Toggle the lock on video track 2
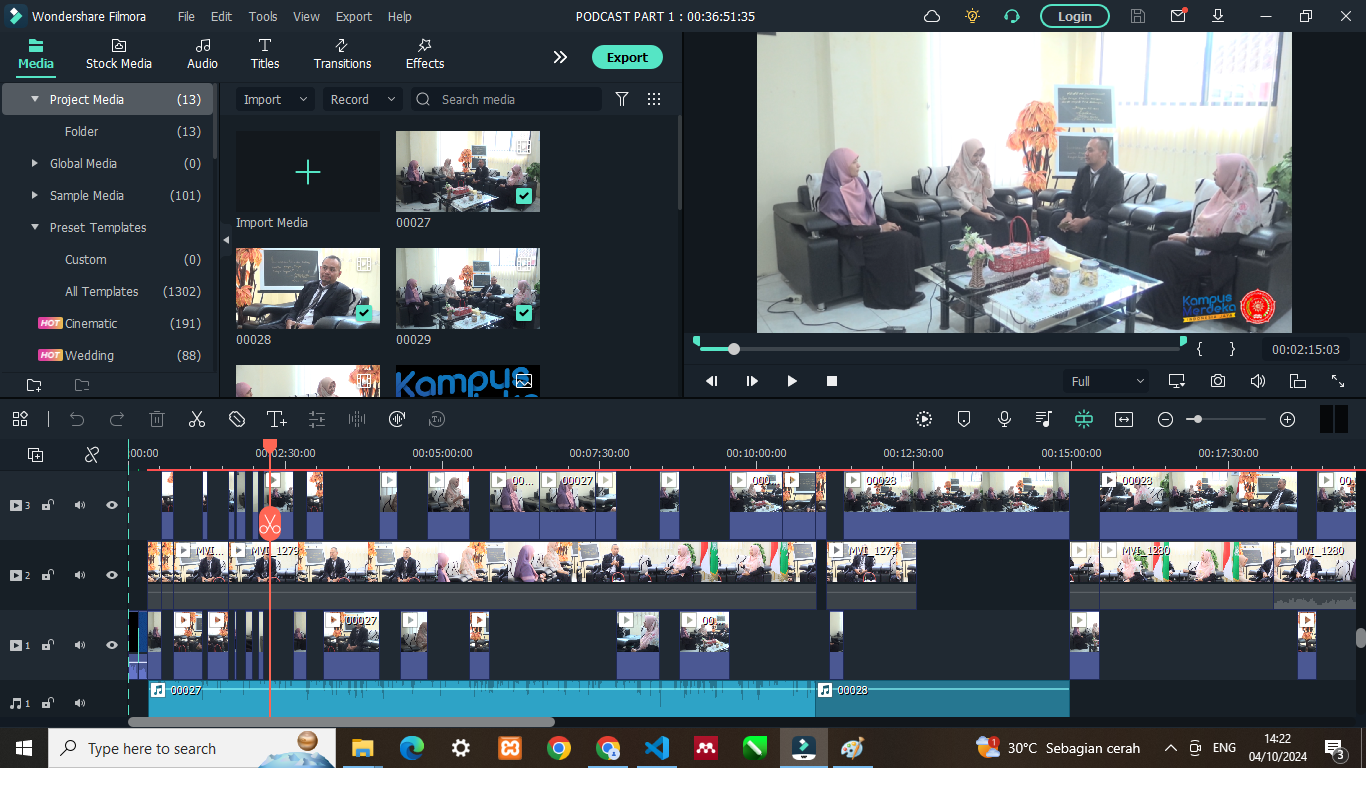Image resolution: width=1366 pixels, height=790 pixels. coord(48,575)
